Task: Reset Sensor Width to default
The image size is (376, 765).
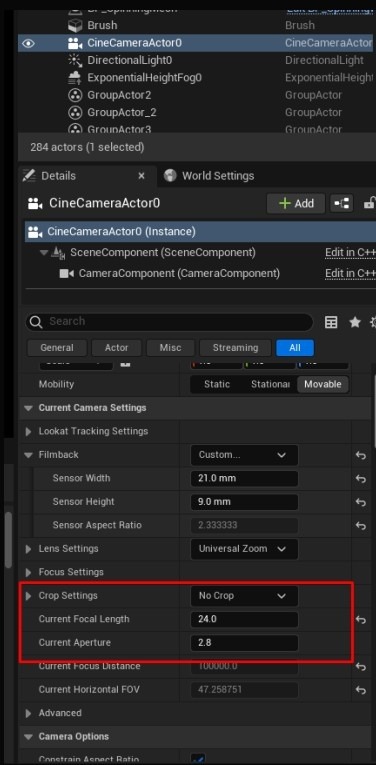Action: coord(361,479)
